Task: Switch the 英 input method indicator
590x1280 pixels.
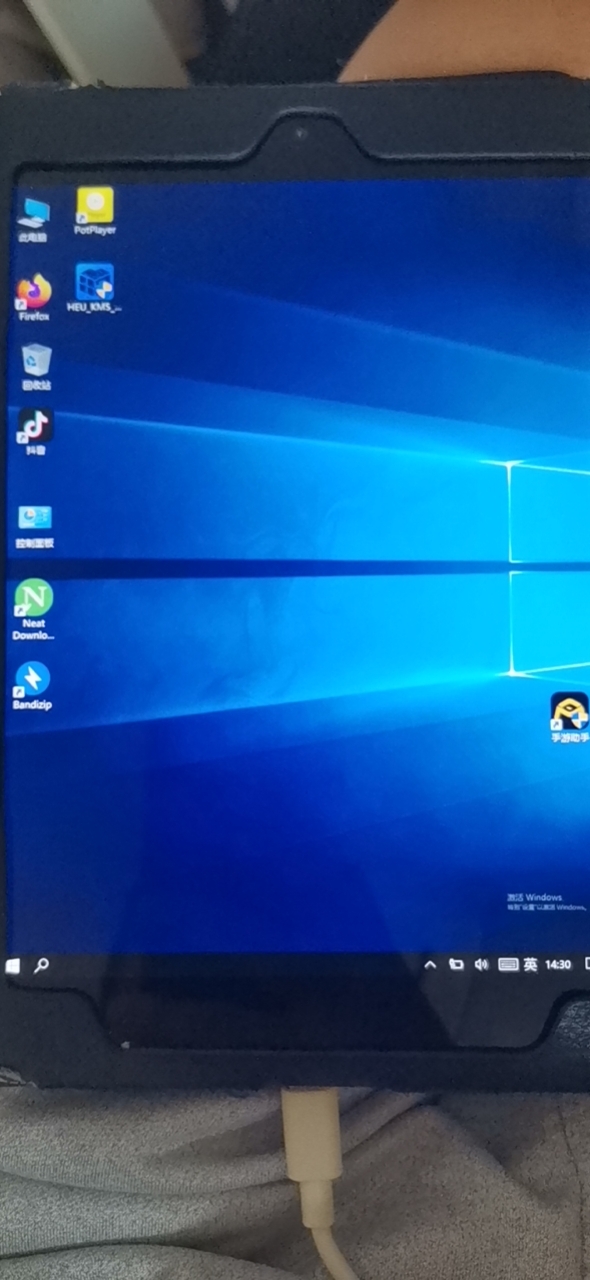Action: click(x=530, y=965)
